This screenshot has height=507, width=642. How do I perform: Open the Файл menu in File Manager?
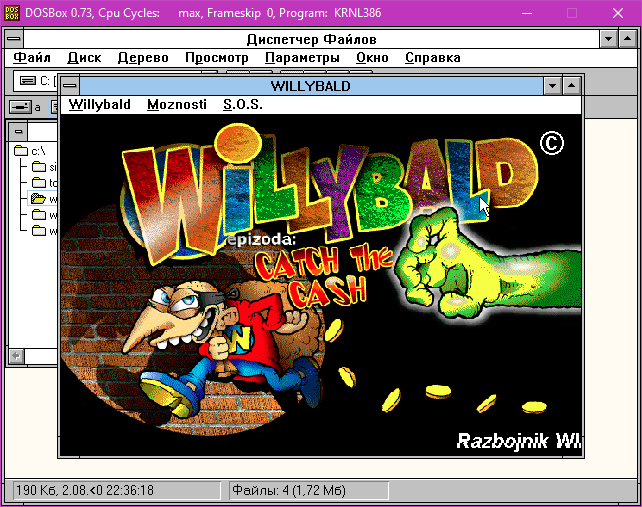coord(32,58)
